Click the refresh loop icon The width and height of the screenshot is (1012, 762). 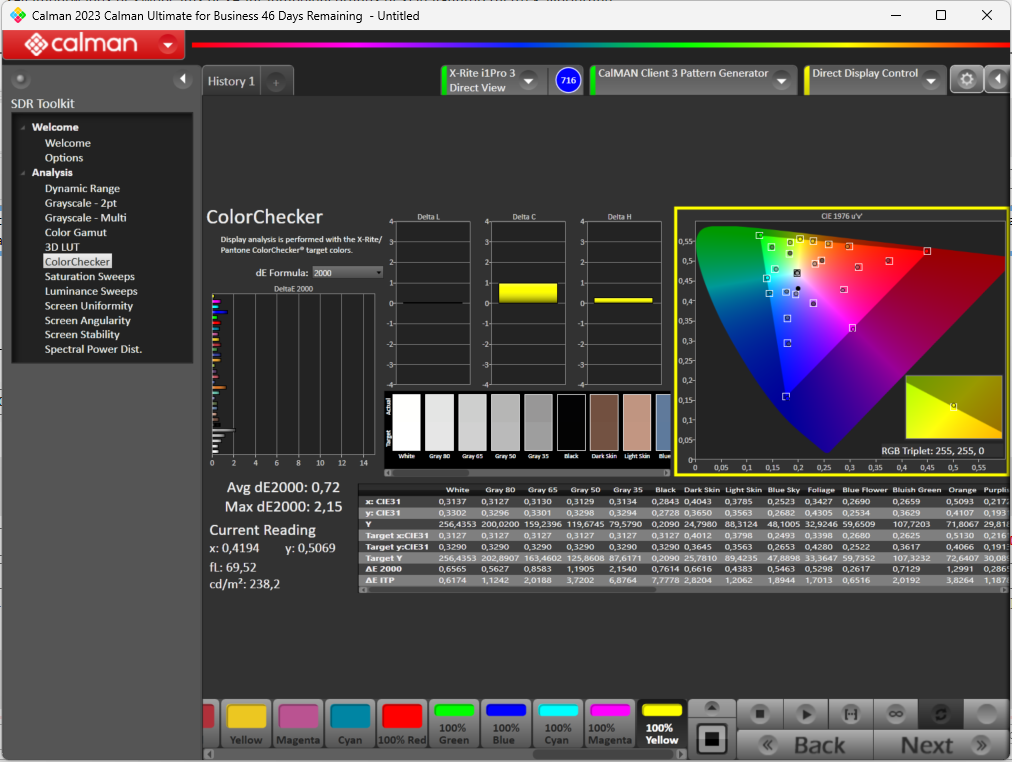click(940, 714)
